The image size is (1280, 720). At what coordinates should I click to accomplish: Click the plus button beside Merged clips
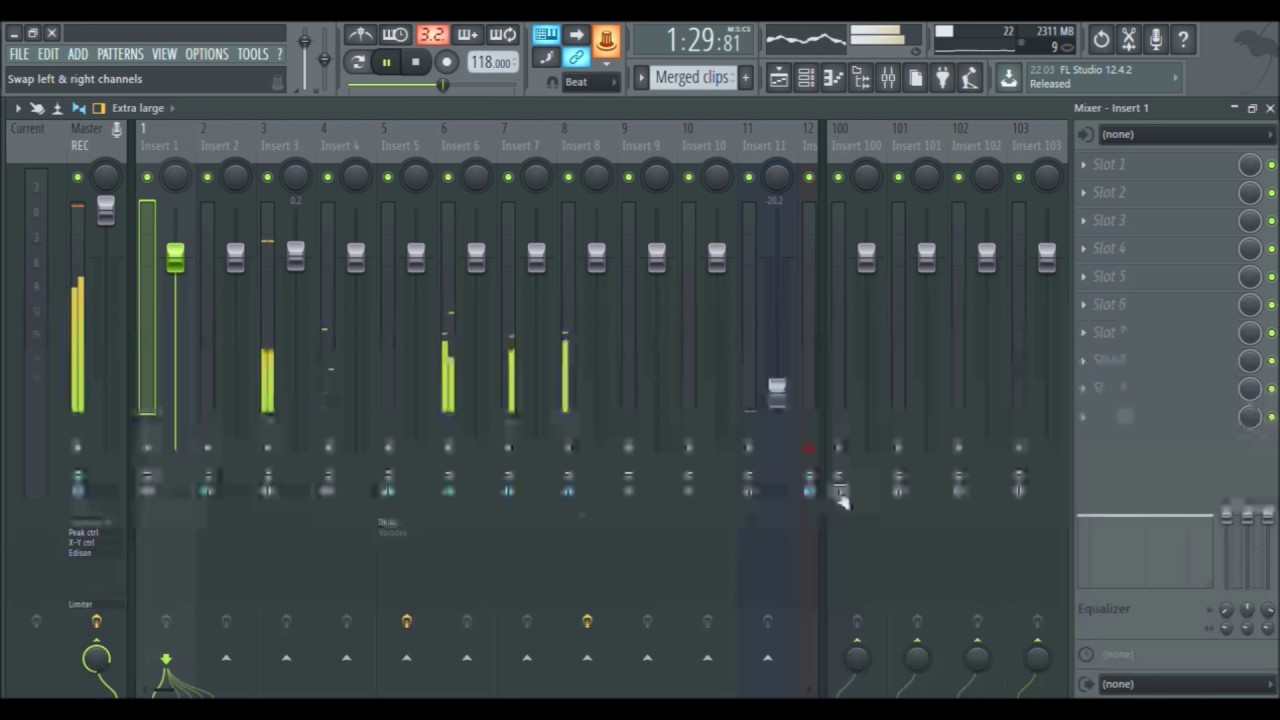[x=745, y=78]
